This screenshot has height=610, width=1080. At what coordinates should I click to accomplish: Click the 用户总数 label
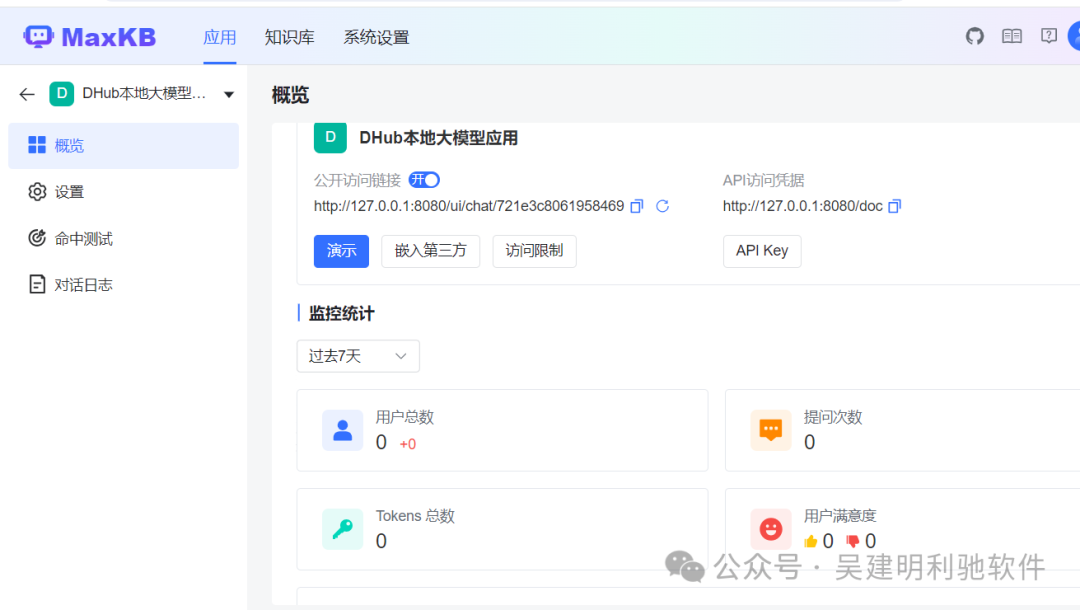[404, 417]
